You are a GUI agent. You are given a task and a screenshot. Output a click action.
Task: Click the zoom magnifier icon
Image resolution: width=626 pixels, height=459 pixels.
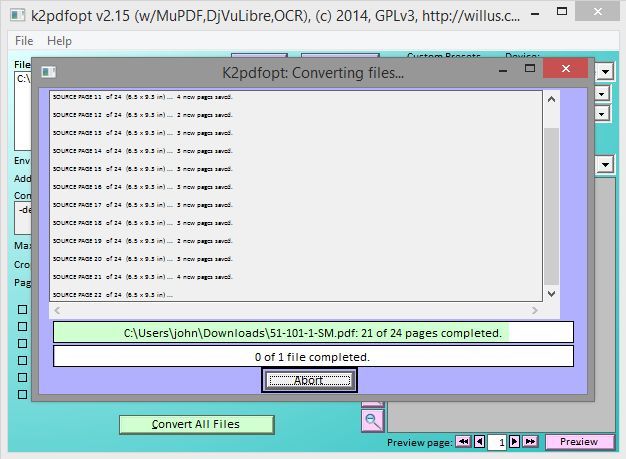click(372, 421)
